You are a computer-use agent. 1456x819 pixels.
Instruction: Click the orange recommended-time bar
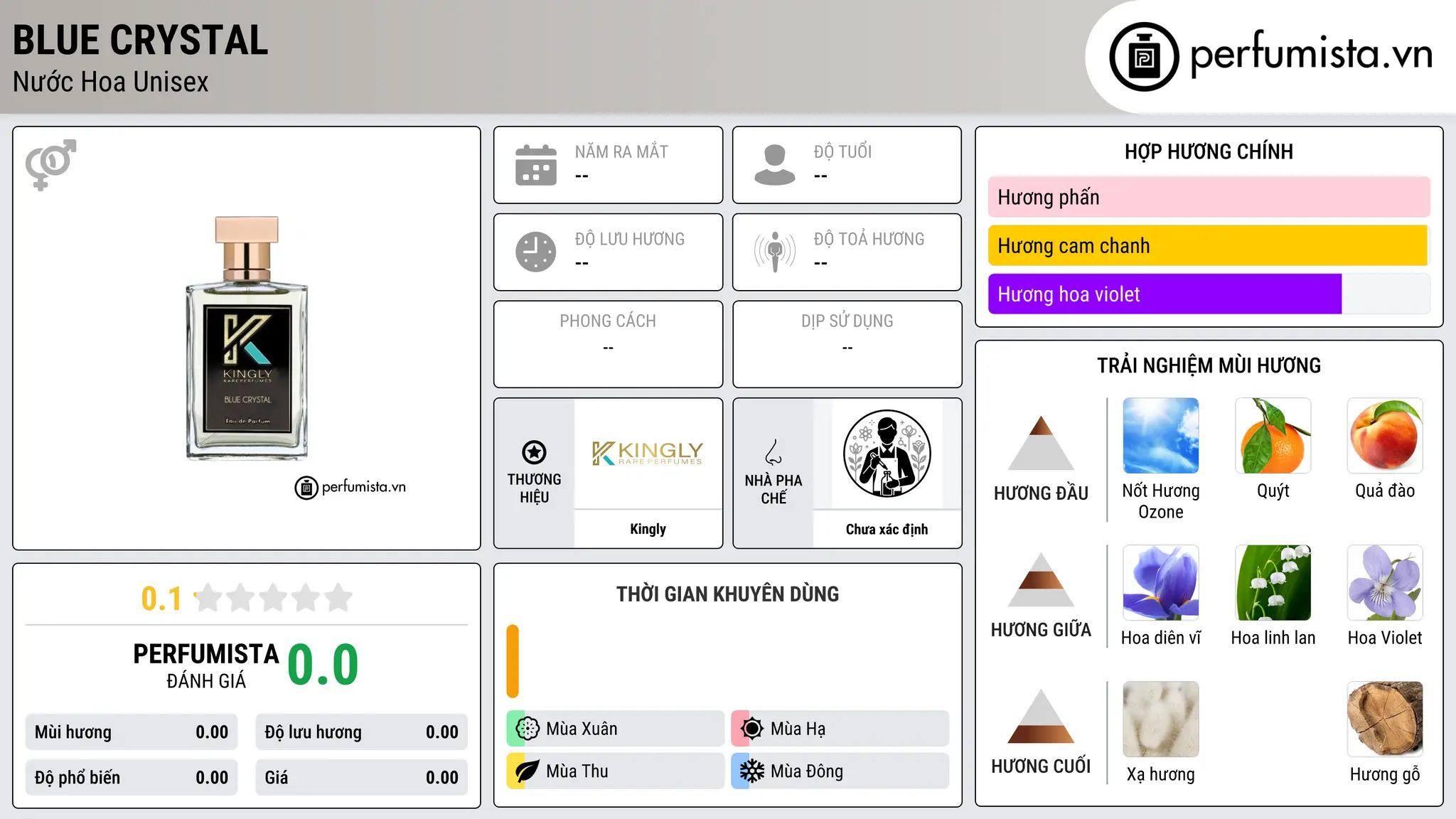pos(513,661)
